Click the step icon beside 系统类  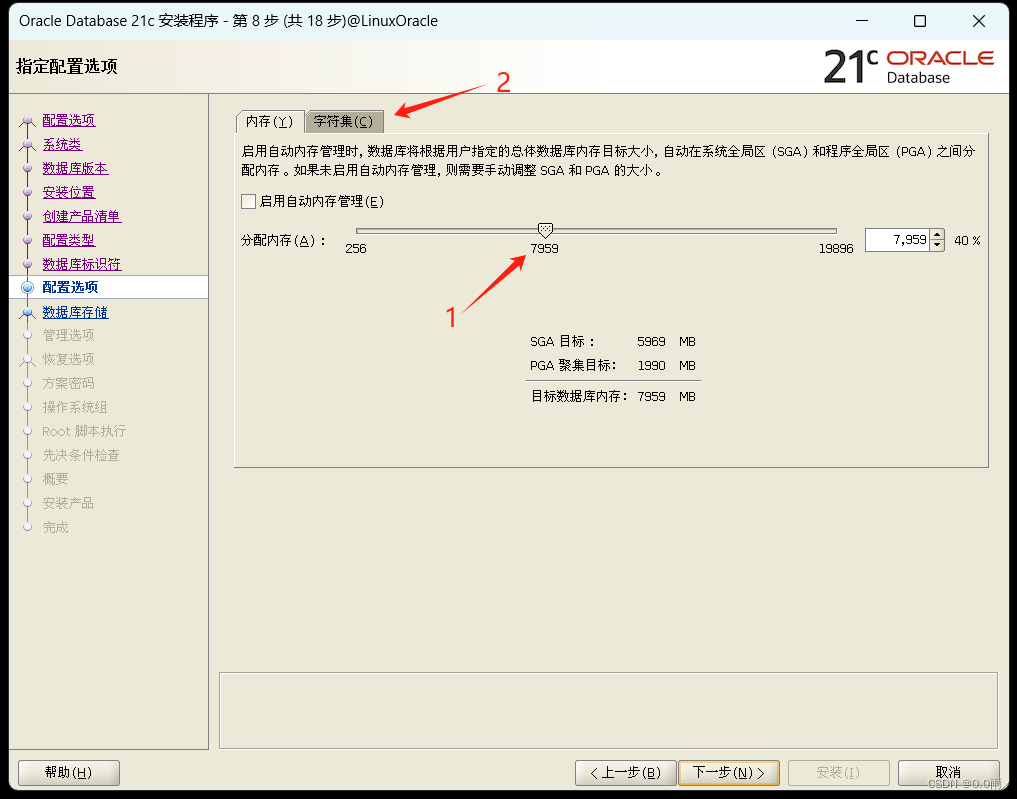pos(26,143)
